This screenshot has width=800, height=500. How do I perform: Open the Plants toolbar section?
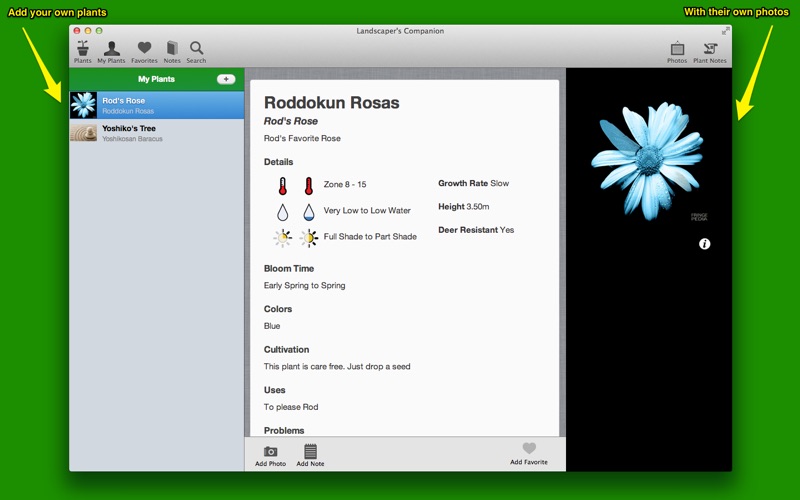tap(83, 52)
